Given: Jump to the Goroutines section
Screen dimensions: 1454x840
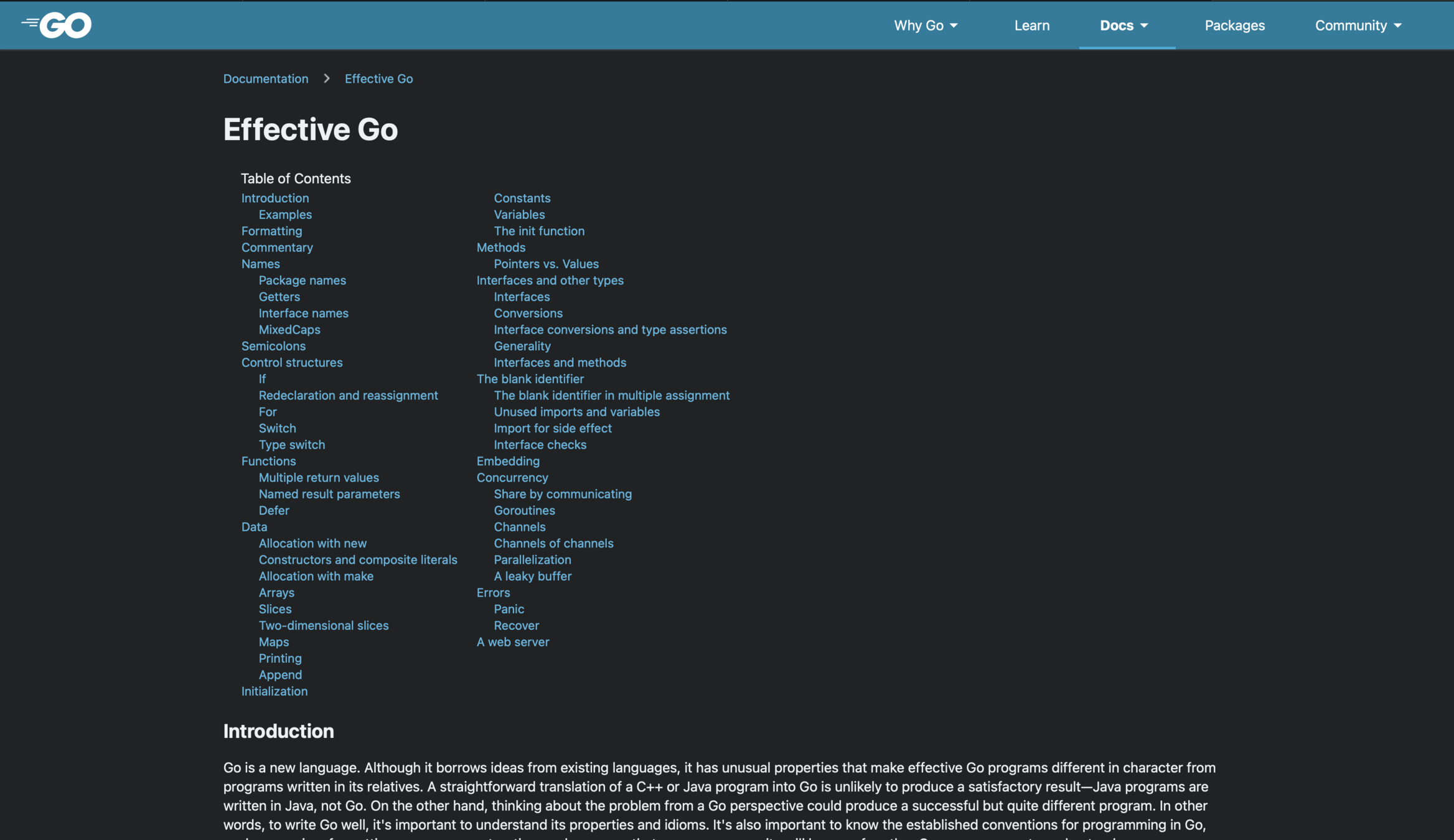Looking at the screenshot, I should [x=524, y=510].
